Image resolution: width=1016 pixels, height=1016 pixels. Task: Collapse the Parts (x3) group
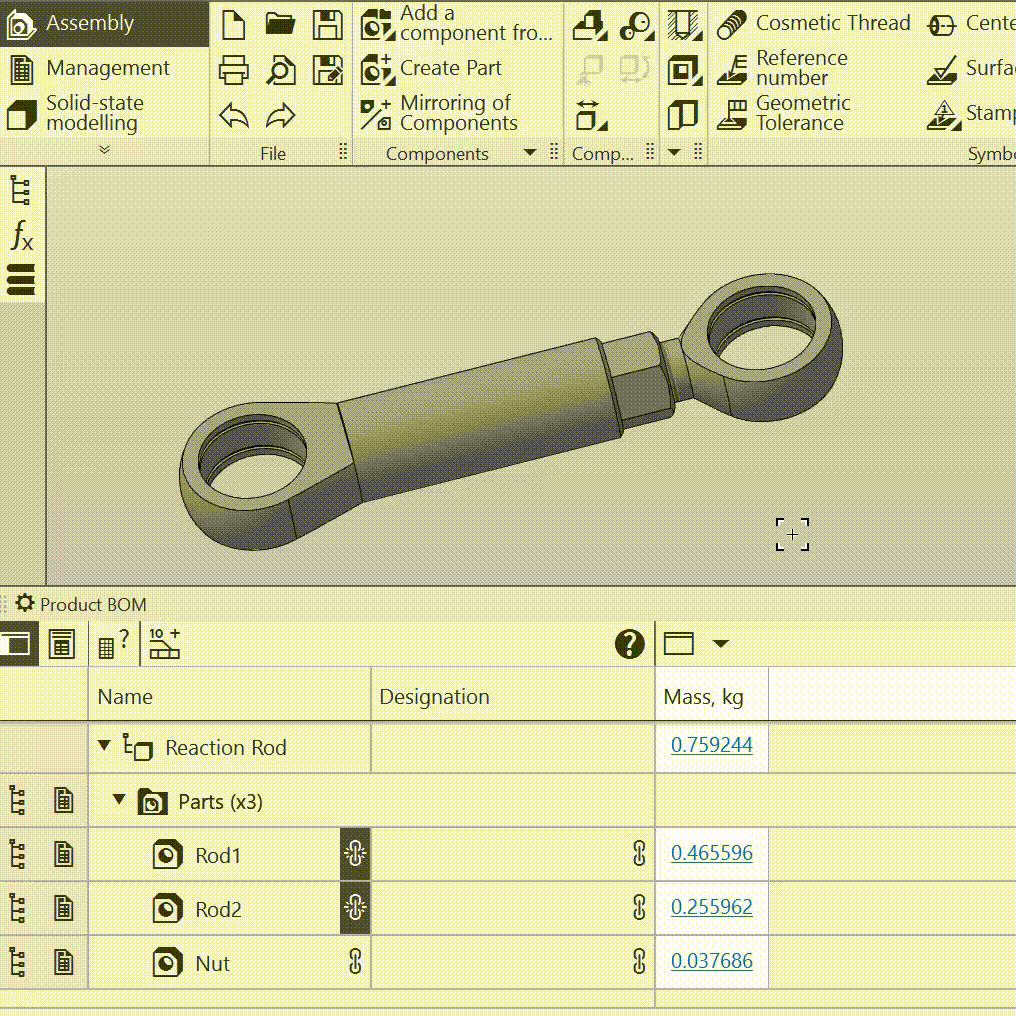(x=119, y=800)
